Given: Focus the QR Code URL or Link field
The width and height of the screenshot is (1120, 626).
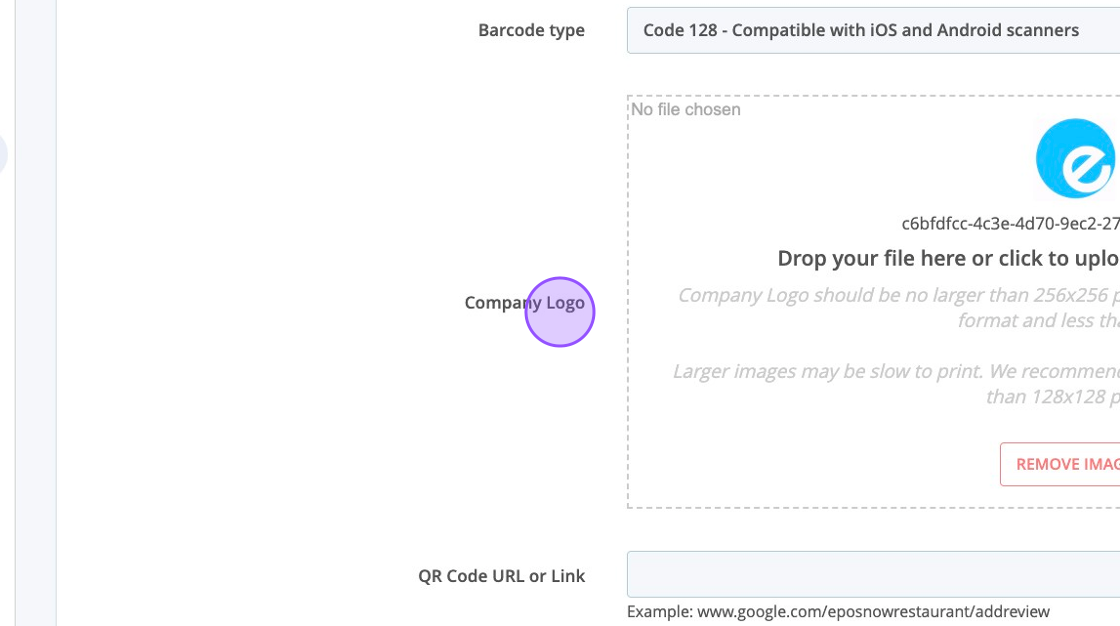Looking at the screenshot, I should [872, 575].
